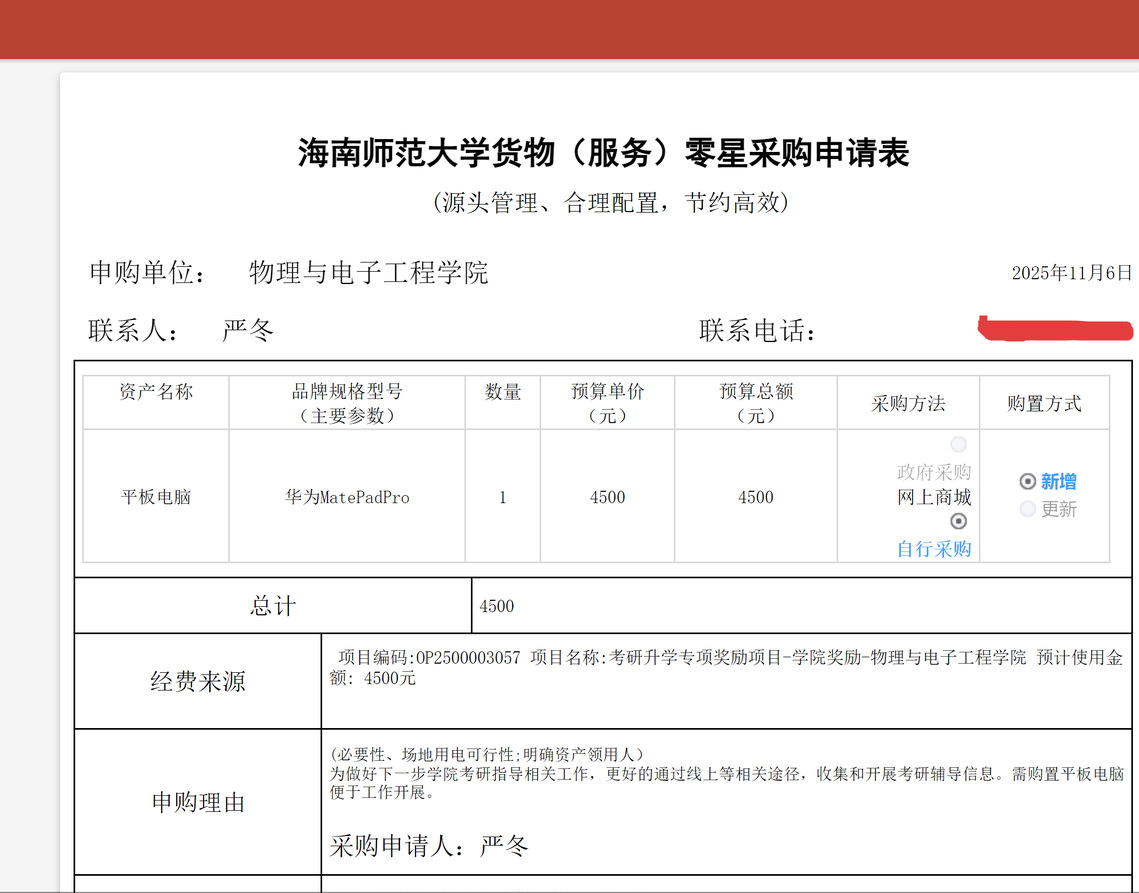Click the 华为MatePadPro model cell
Image resolution: width=1139 pixels, height=893 pixels.
pyautogui.click(x=347, y=497)
